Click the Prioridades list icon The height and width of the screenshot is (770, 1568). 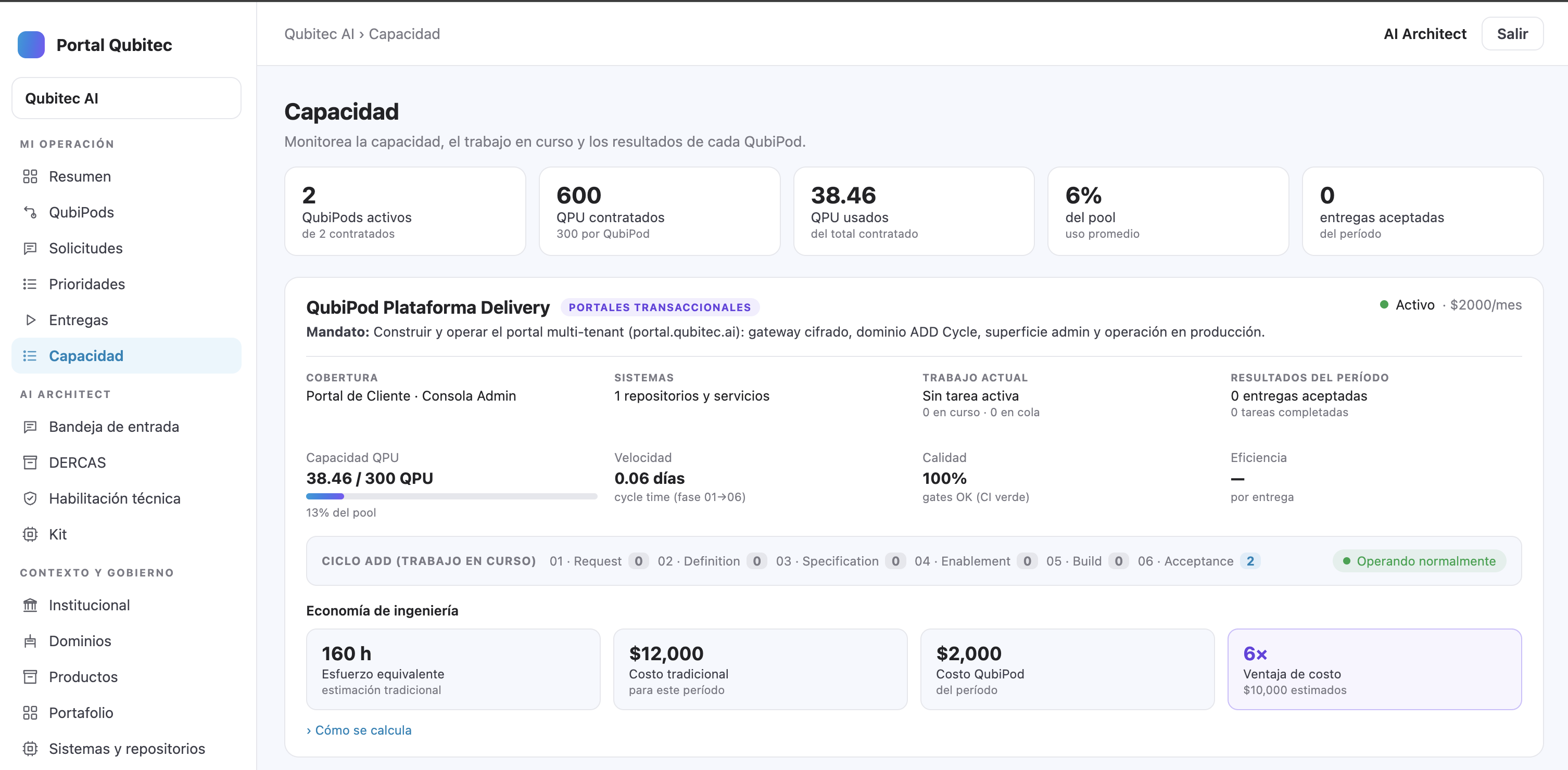[x=30, y=284]
